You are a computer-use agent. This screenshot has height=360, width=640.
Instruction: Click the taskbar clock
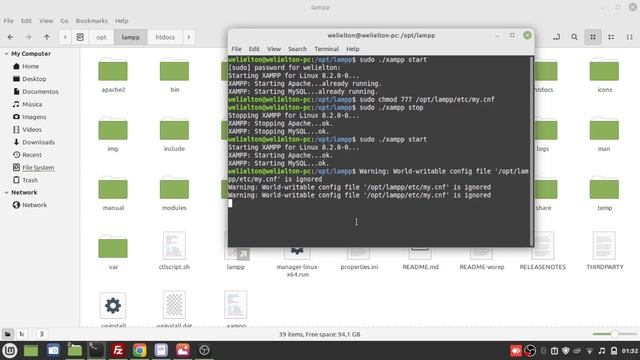click(x=630, y=351)
